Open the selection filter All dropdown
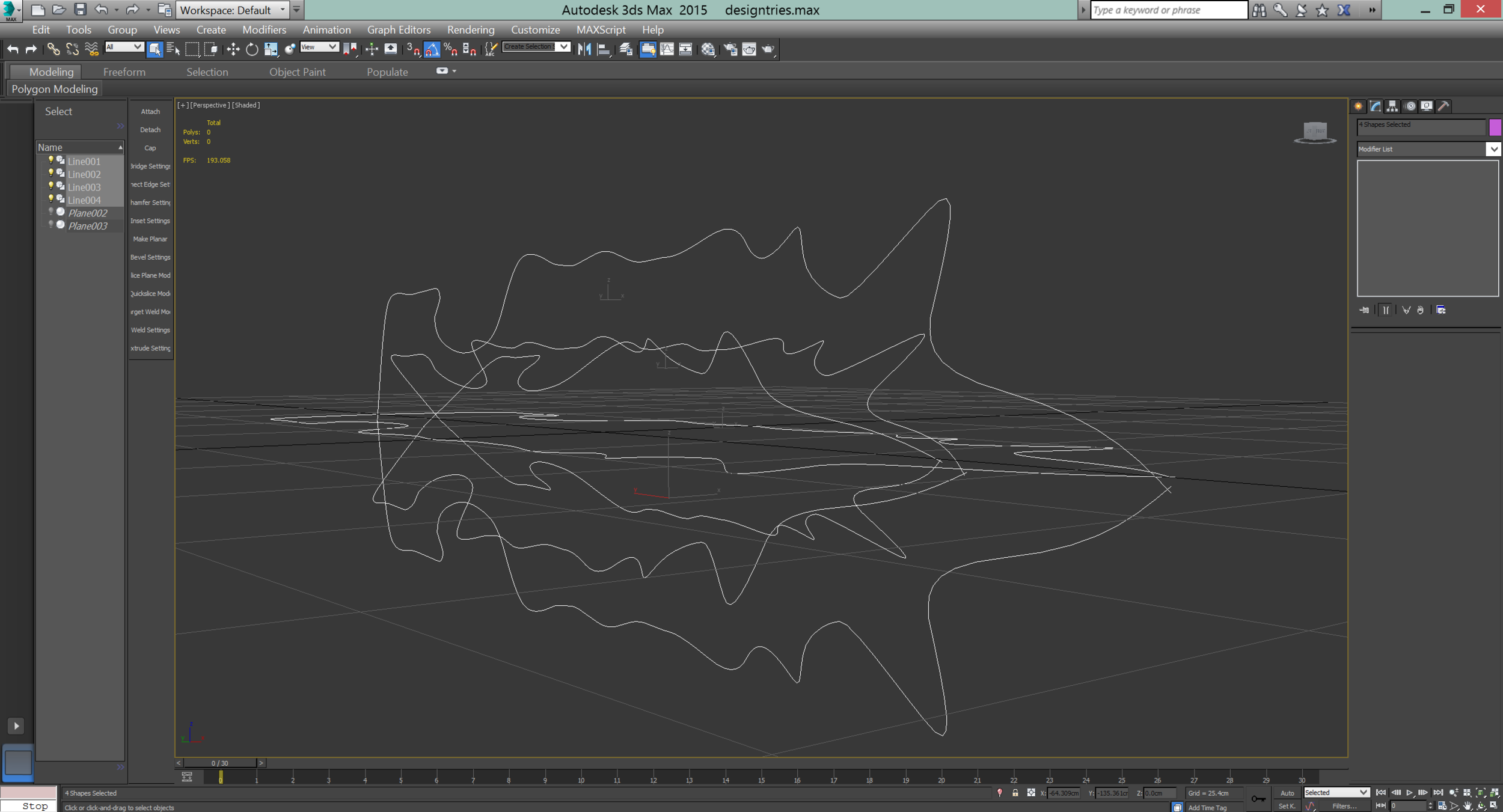This screenshot has width=1503, height=812. point(124,47)
